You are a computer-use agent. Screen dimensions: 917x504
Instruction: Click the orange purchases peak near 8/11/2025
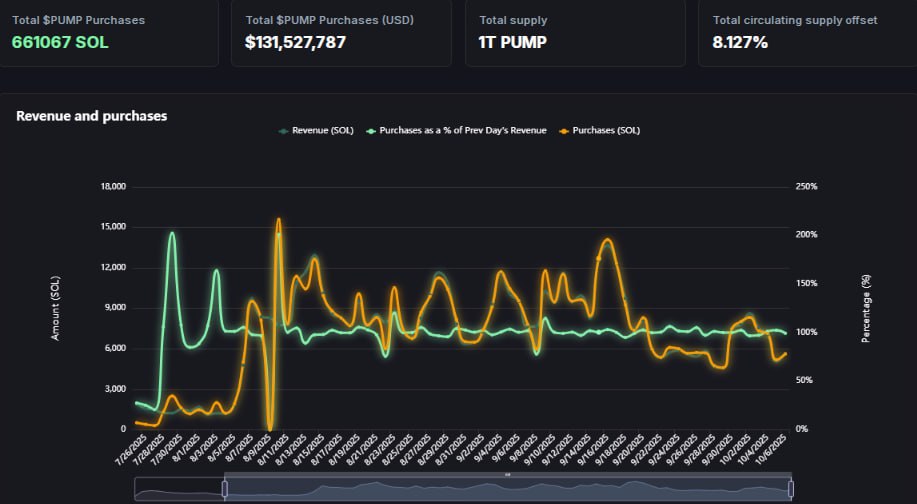[x=278, y=220]
